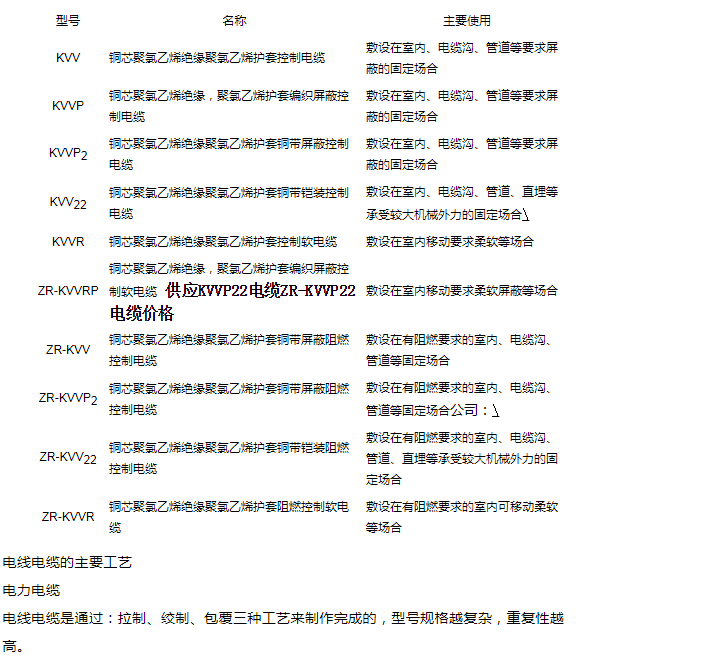Click the 电线电缆的主要工艺 heading
The height and width of the screenshot is (664, 726).
pyautogui.click(x=67, y=563)
